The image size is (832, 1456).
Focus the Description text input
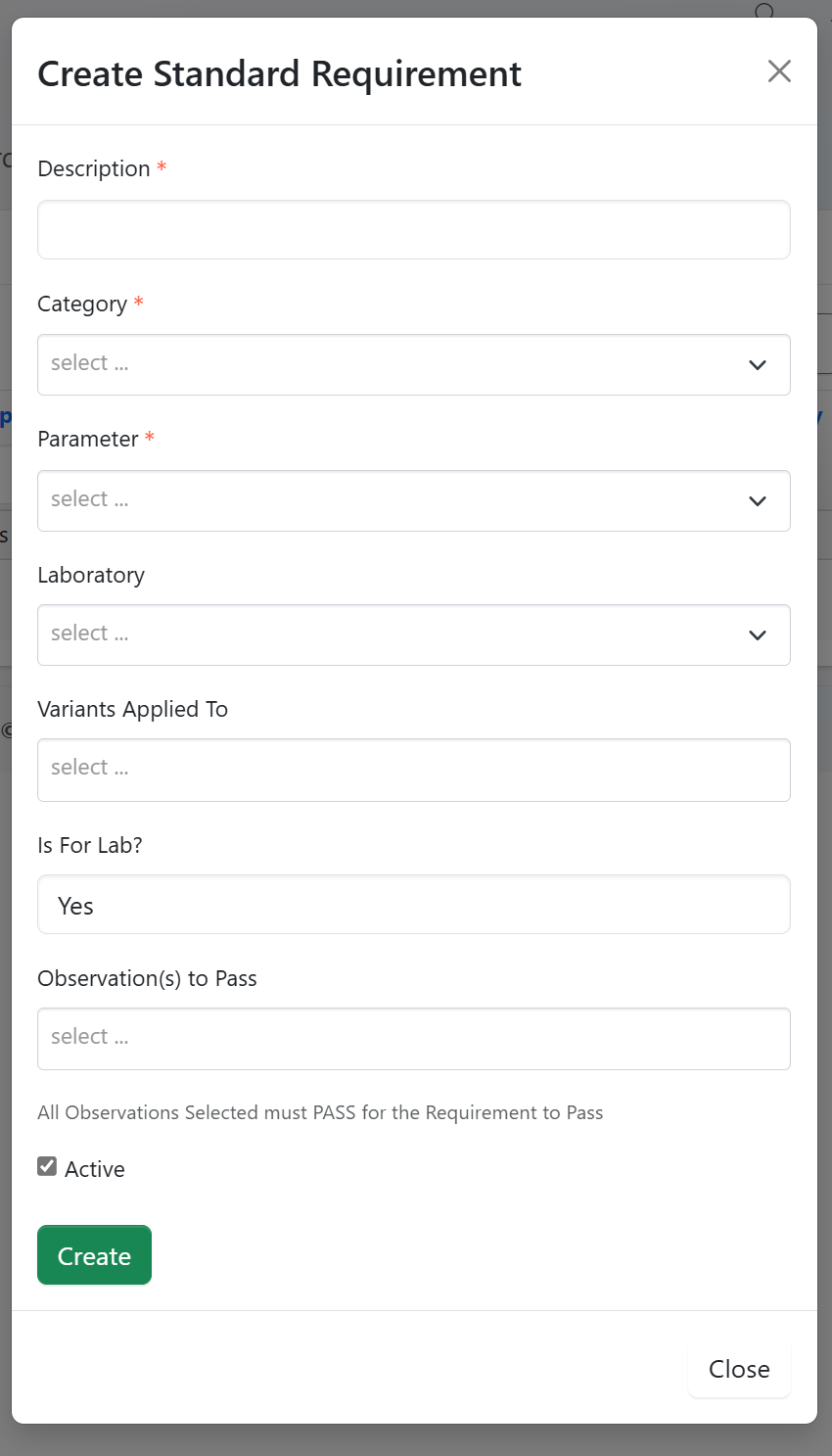click(x=413, y=230)
